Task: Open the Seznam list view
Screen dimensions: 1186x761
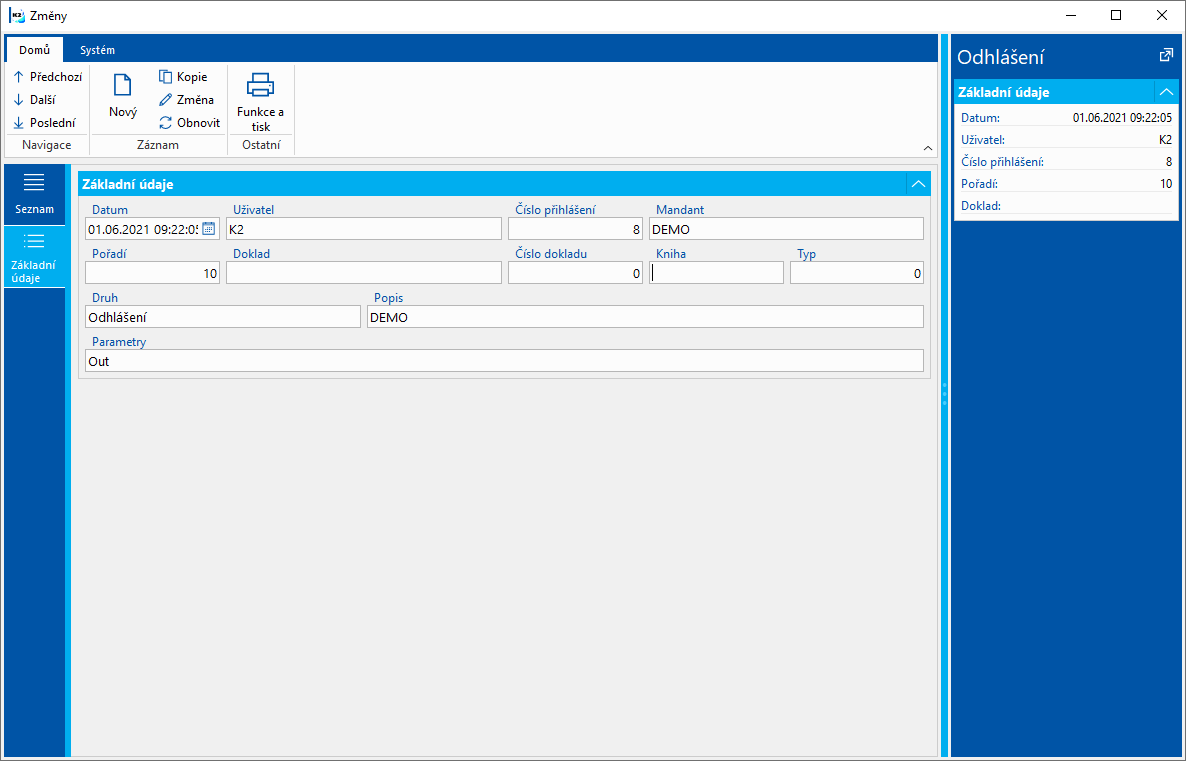Action: click(x=34, y=194)
